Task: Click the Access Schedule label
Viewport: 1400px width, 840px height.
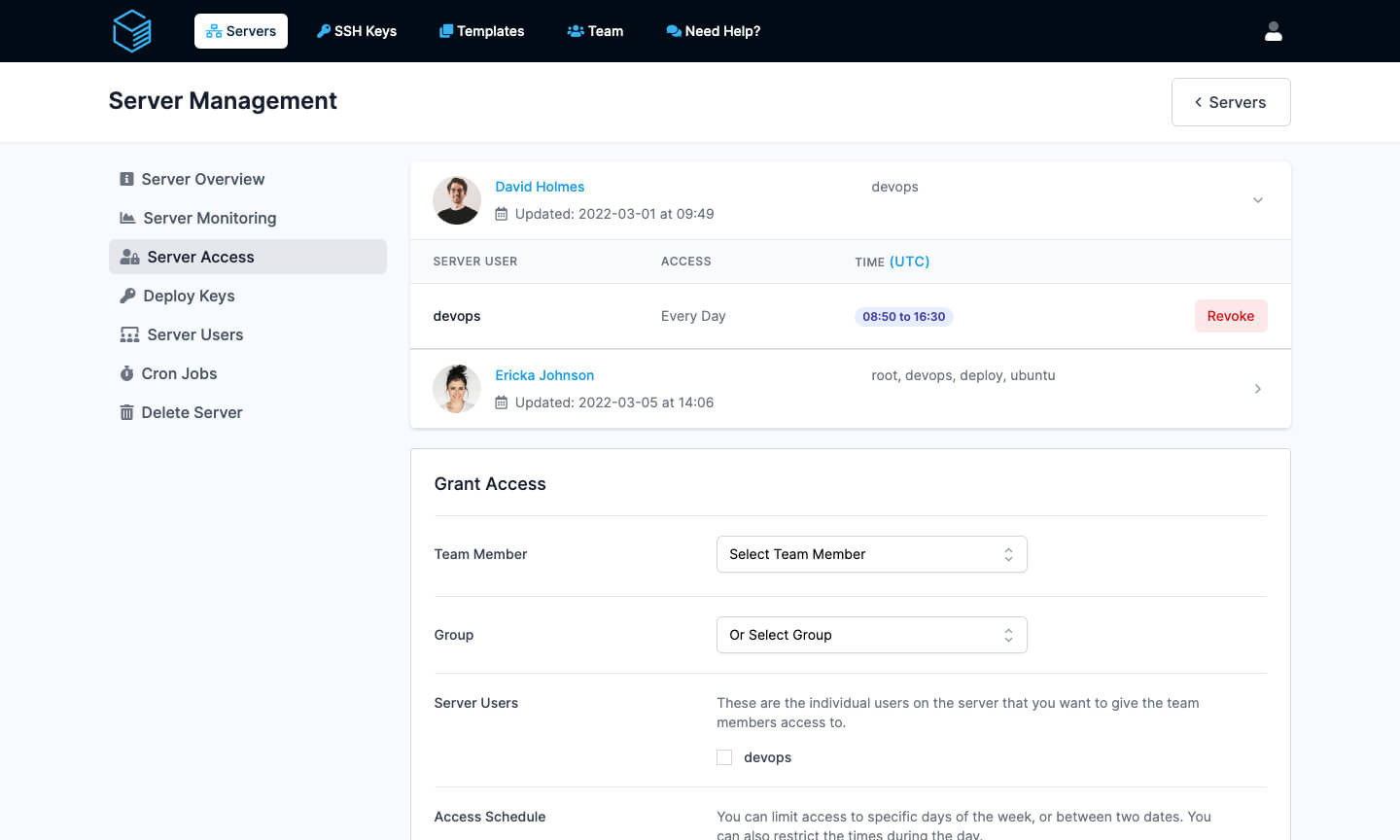Action: (490, 817)
